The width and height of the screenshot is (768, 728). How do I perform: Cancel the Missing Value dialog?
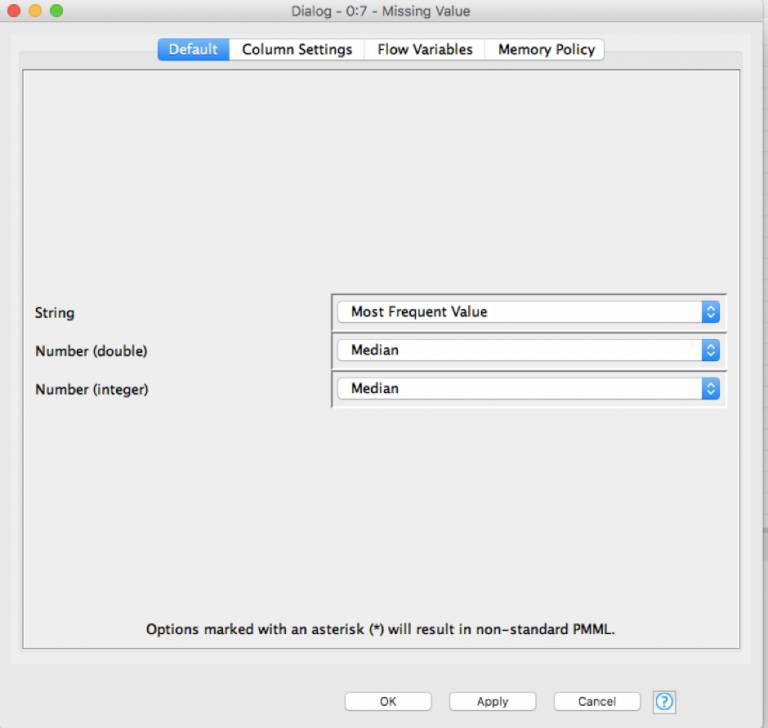point(597,701)
